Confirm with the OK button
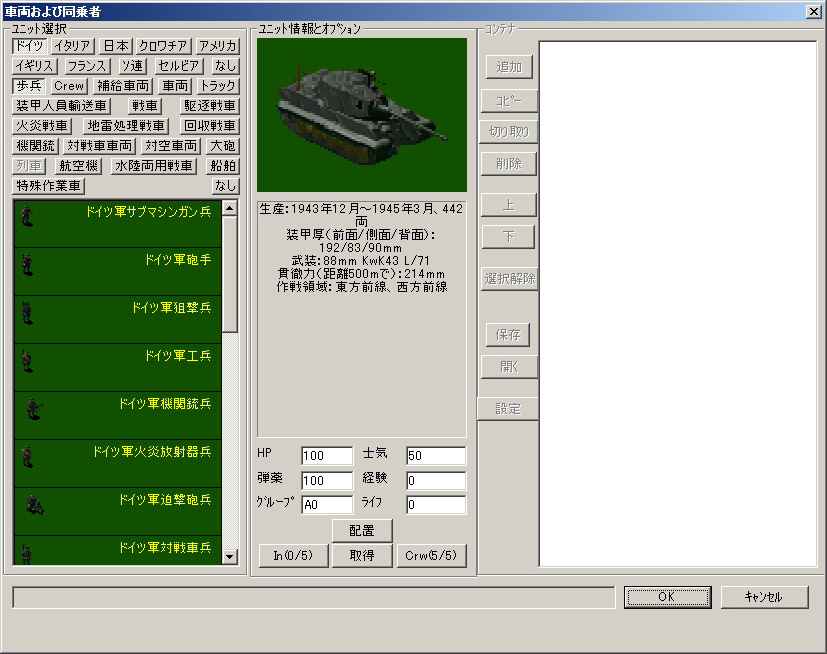 point(667,597)
